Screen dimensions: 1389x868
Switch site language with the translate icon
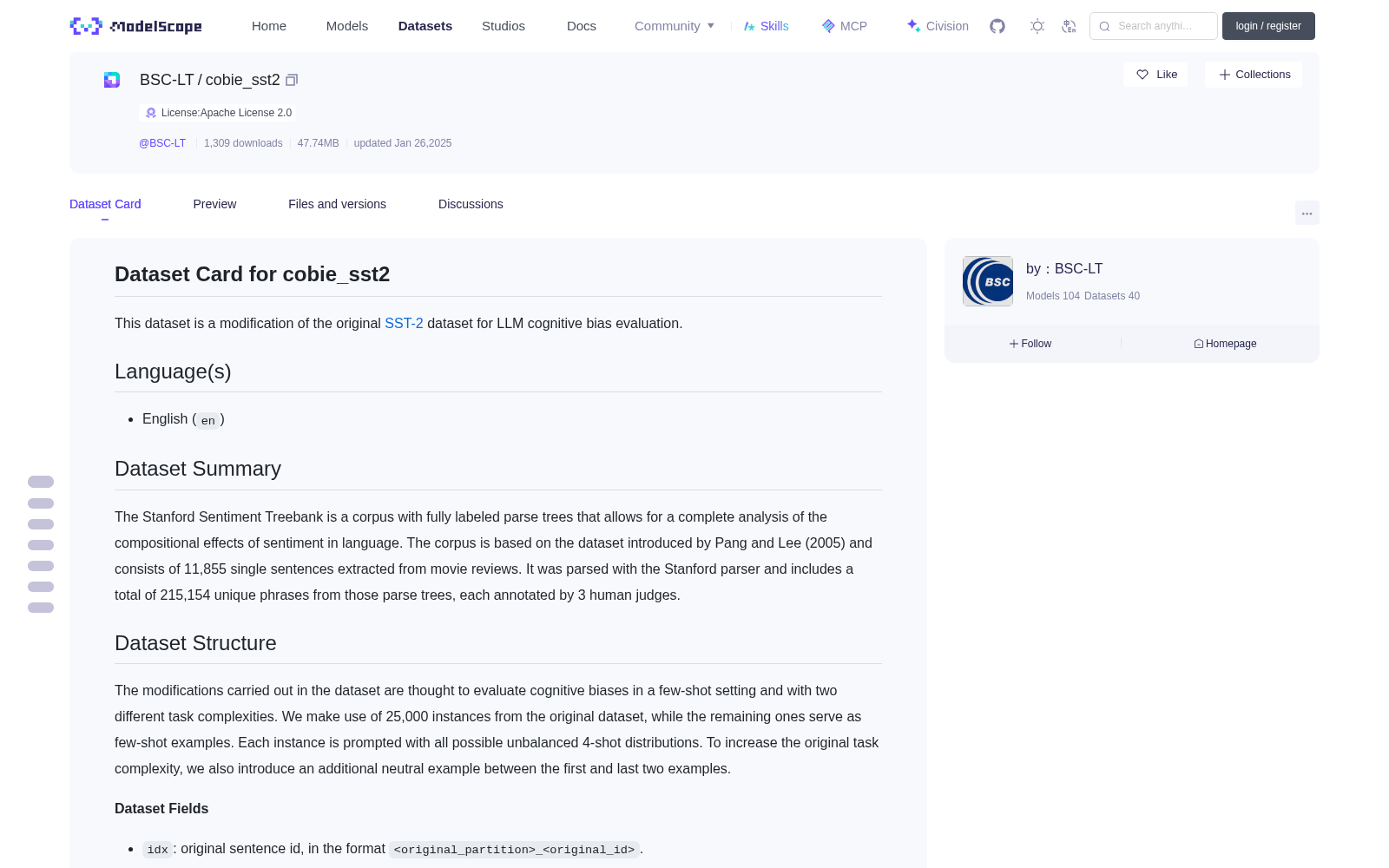tap(1070, 26)
